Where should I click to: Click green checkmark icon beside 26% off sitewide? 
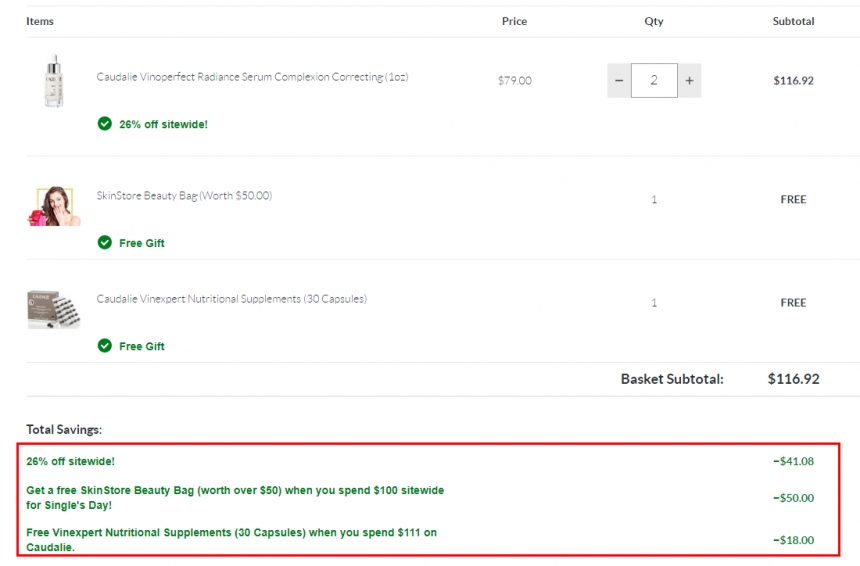[x=105, y=124]
